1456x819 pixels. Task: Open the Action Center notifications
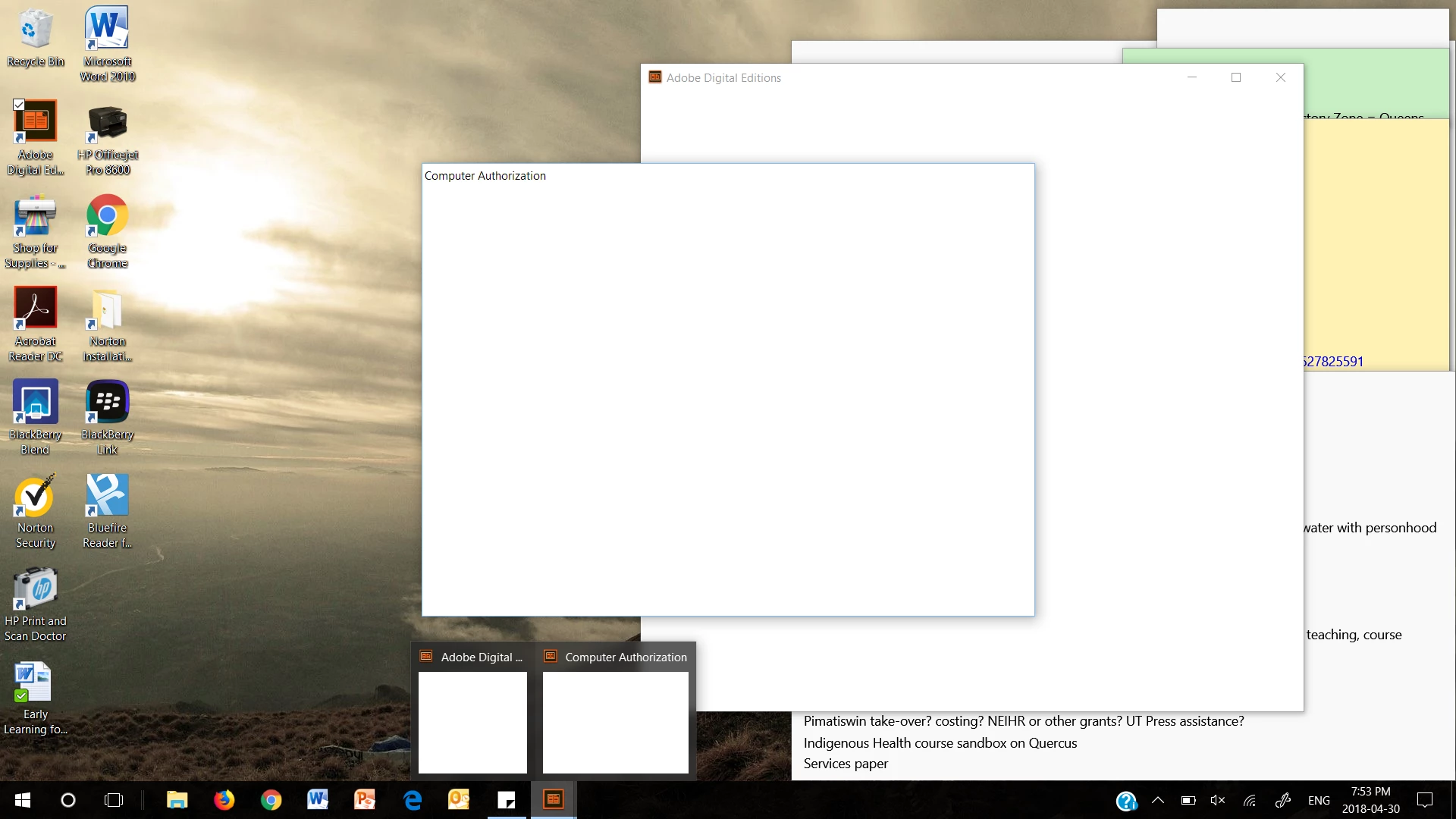(1425, 800)
